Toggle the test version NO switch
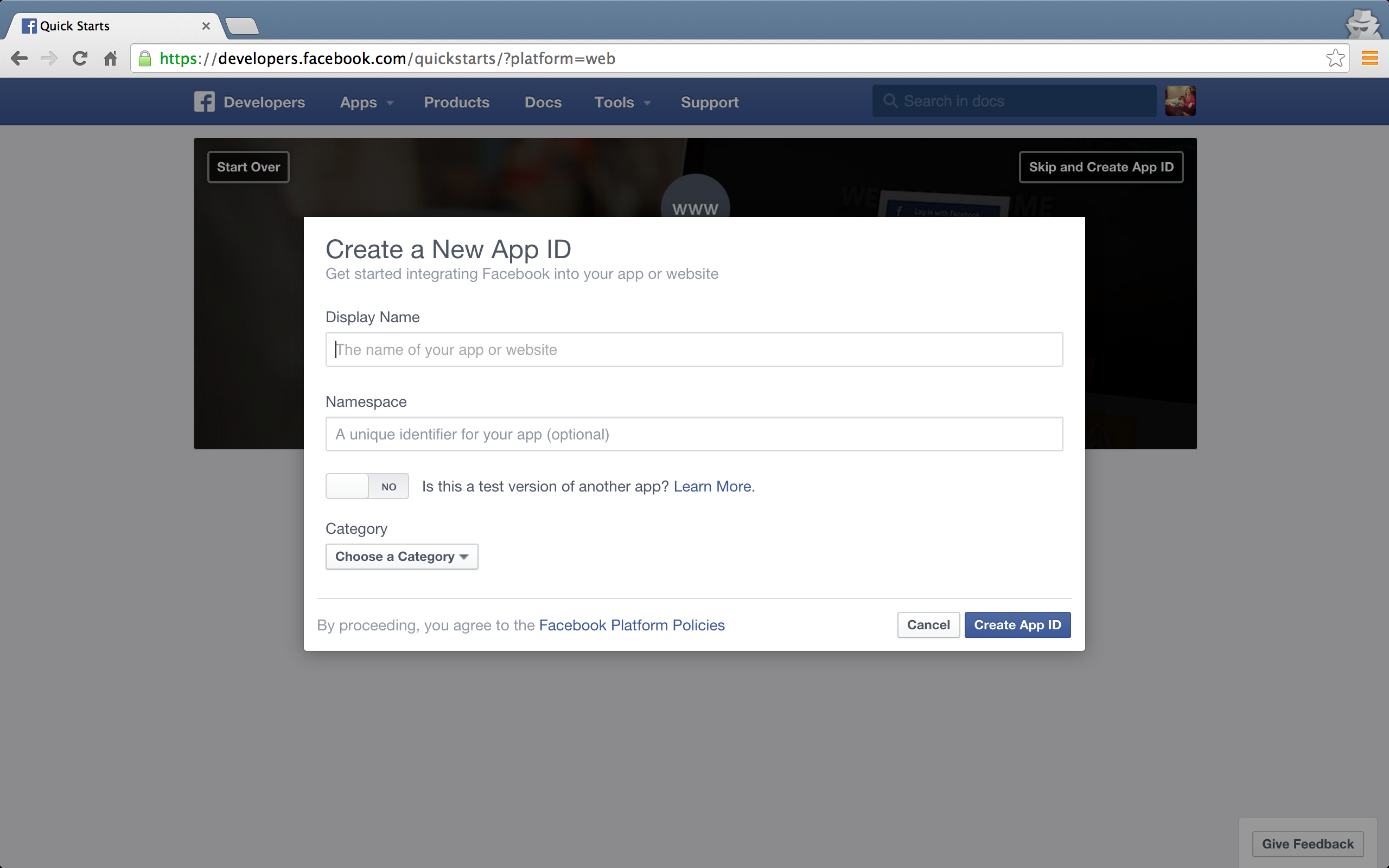 tap(367, 486)
